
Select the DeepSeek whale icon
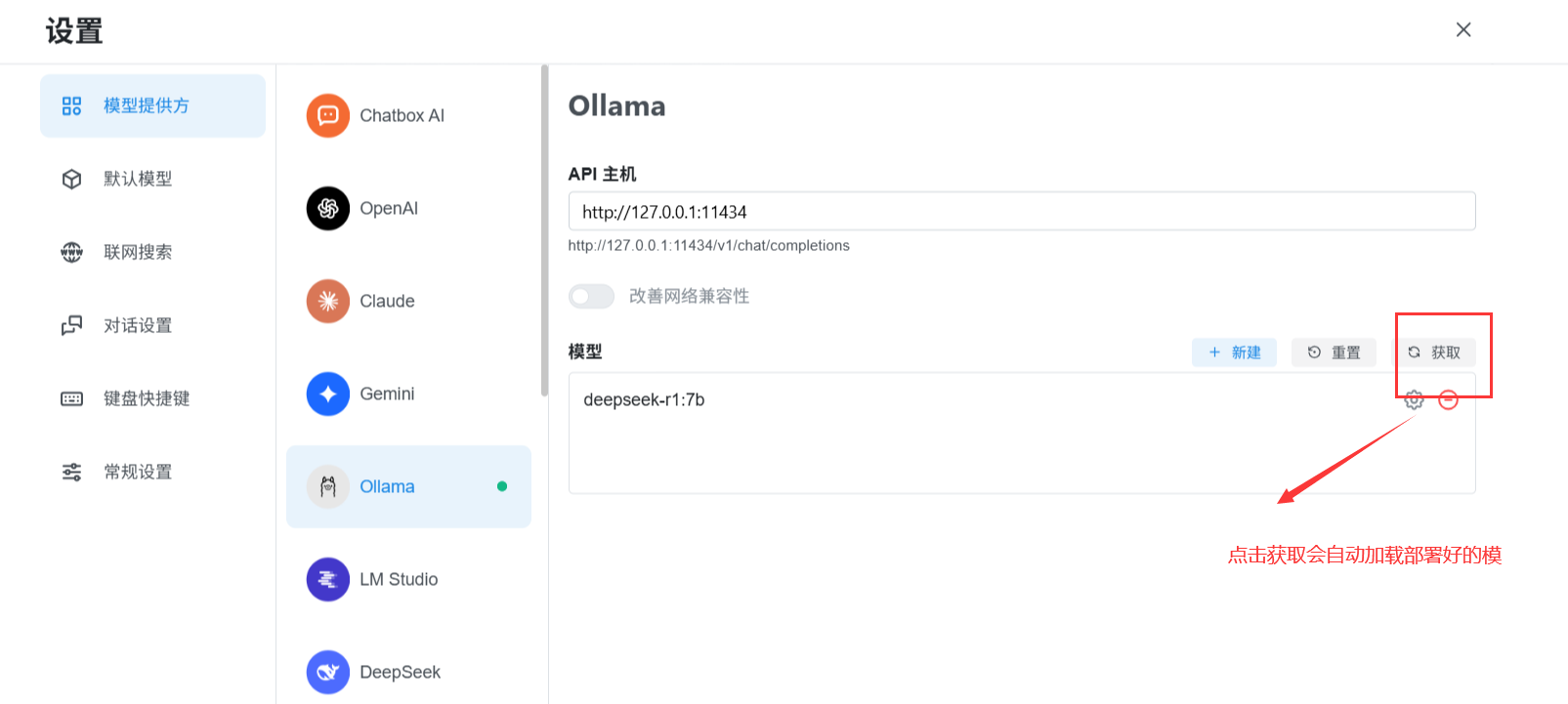coord(328,672)
